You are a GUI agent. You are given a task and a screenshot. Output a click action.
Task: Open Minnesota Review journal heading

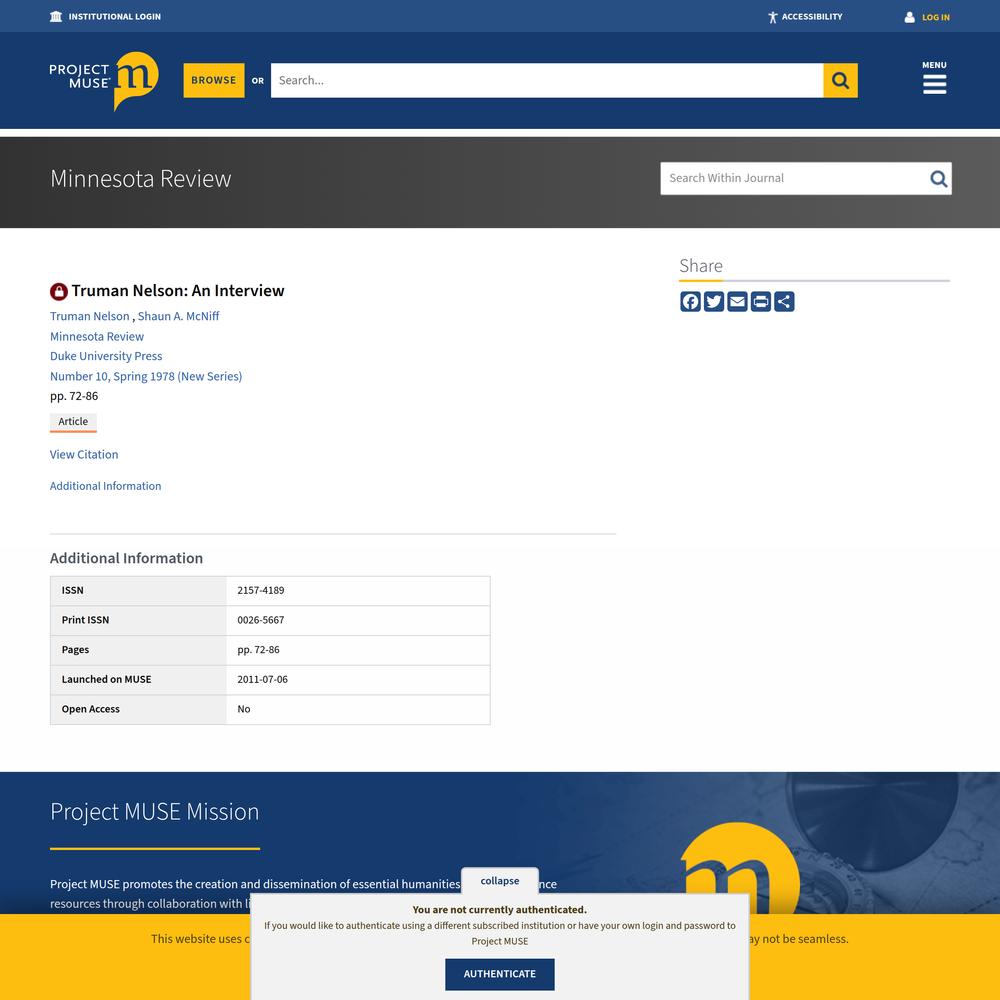click(140, 179)
